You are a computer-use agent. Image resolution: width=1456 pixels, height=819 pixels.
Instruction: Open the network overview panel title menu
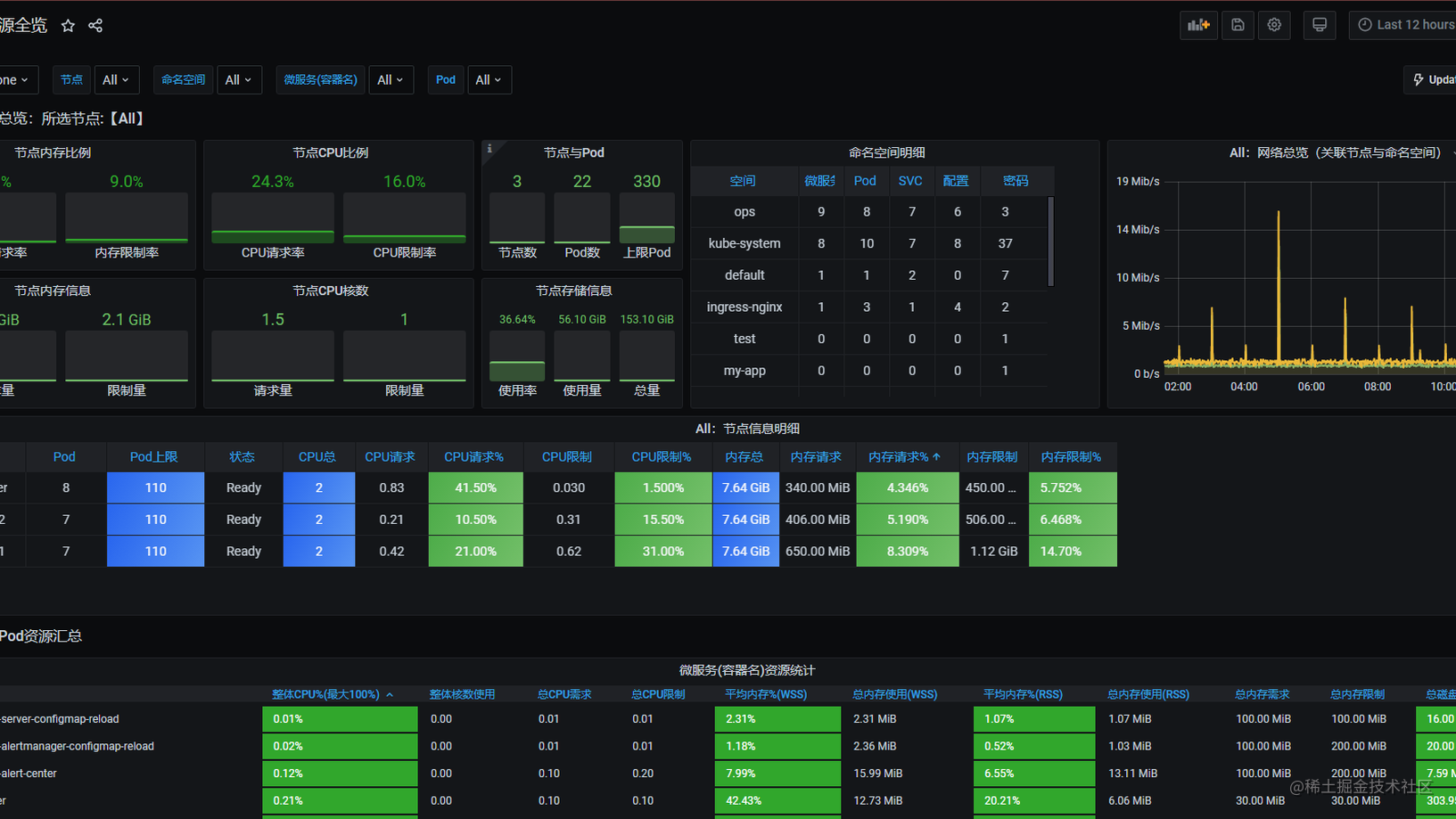tap(1335, 153)
